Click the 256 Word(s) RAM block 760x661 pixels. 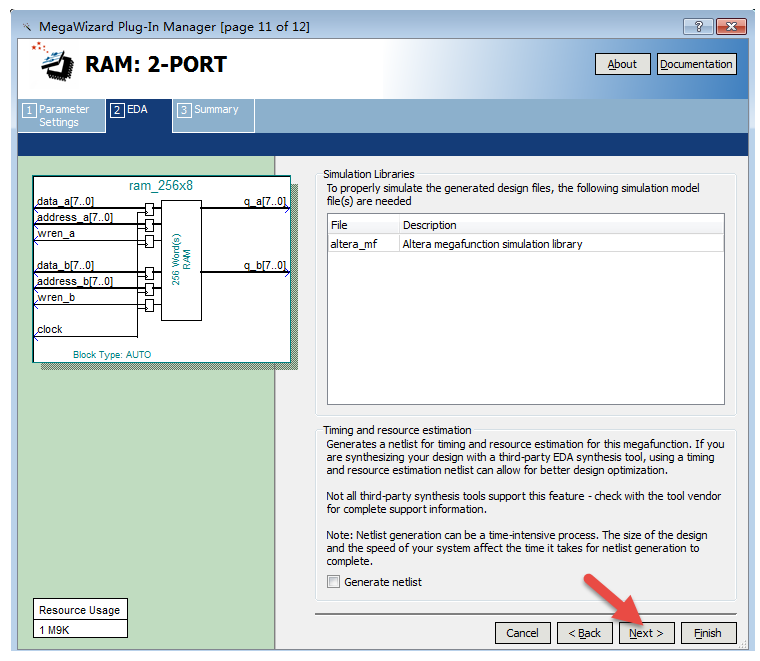pos(181,260)
